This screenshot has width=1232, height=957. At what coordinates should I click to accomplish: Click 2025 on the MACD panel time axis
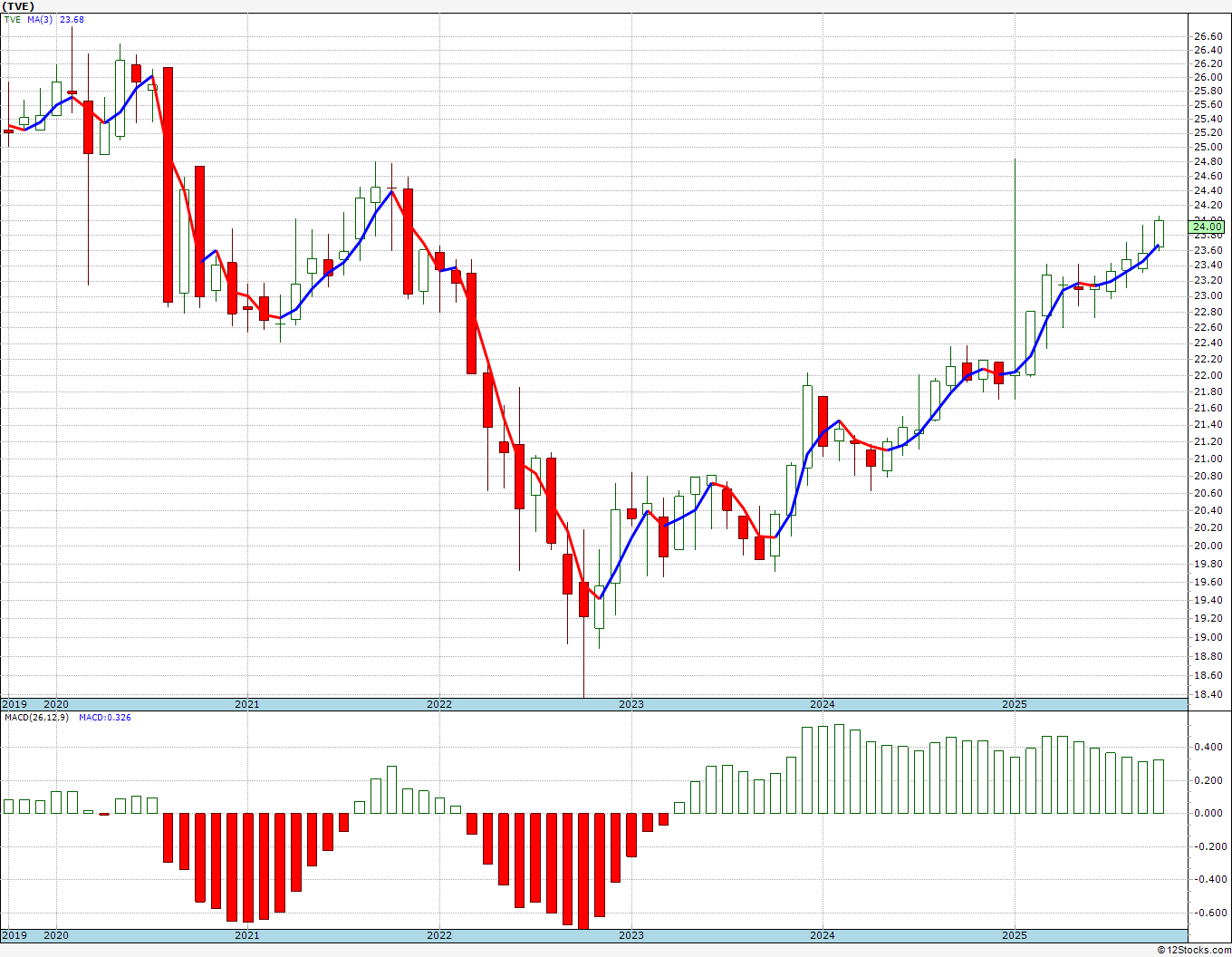tap(1015, 935)
